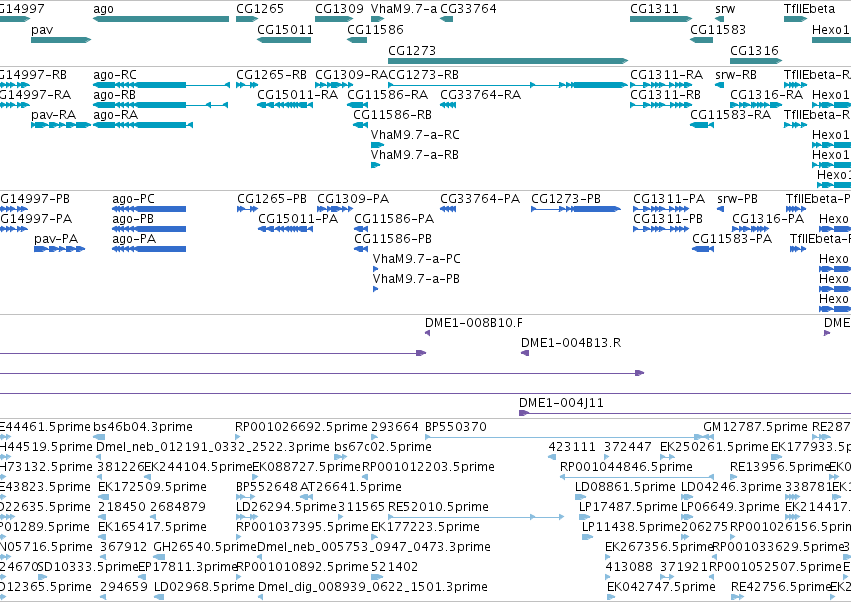
Task: Click transcript CG1265-RB
Action: 271,75
